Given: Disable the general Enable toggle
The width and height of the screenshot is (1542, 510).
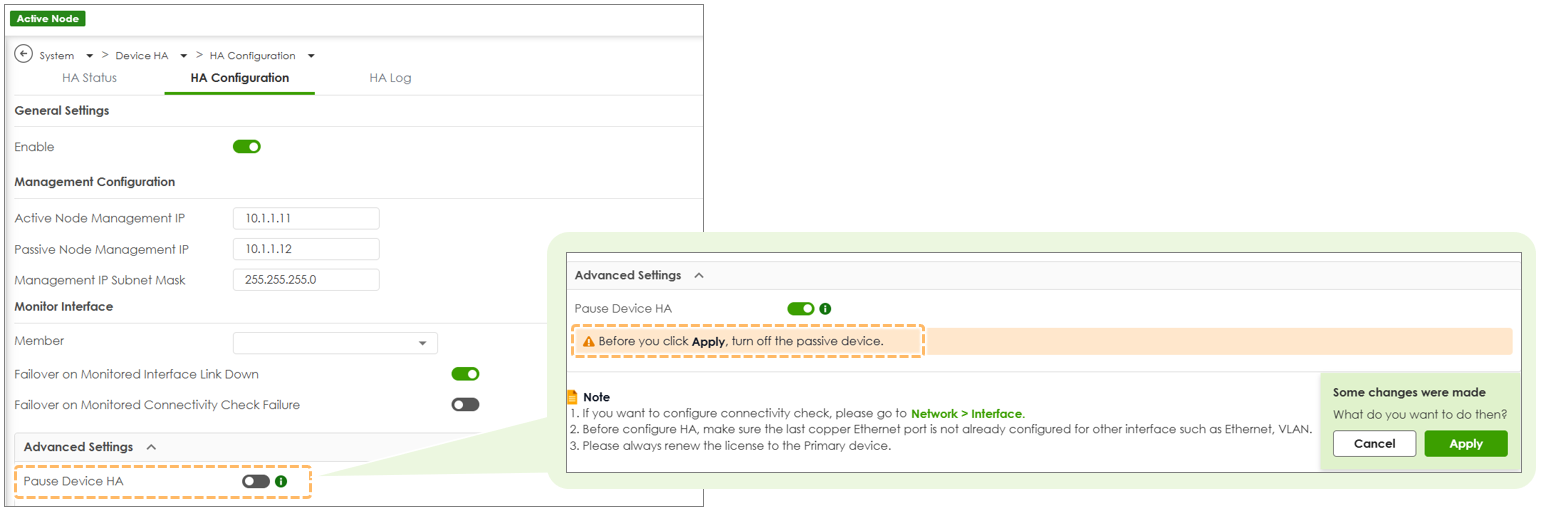Looking at the screenshot, I should point(247,147).
